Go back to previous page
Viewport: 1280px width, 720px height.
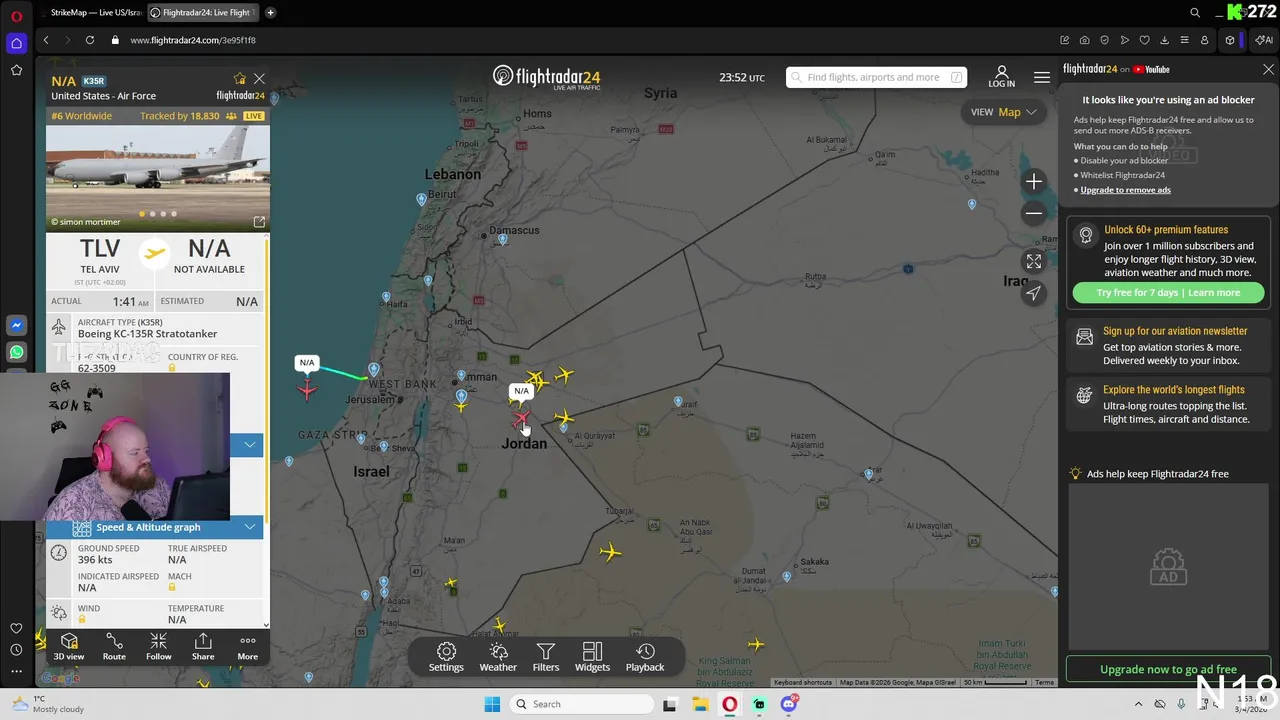(46, 40)
